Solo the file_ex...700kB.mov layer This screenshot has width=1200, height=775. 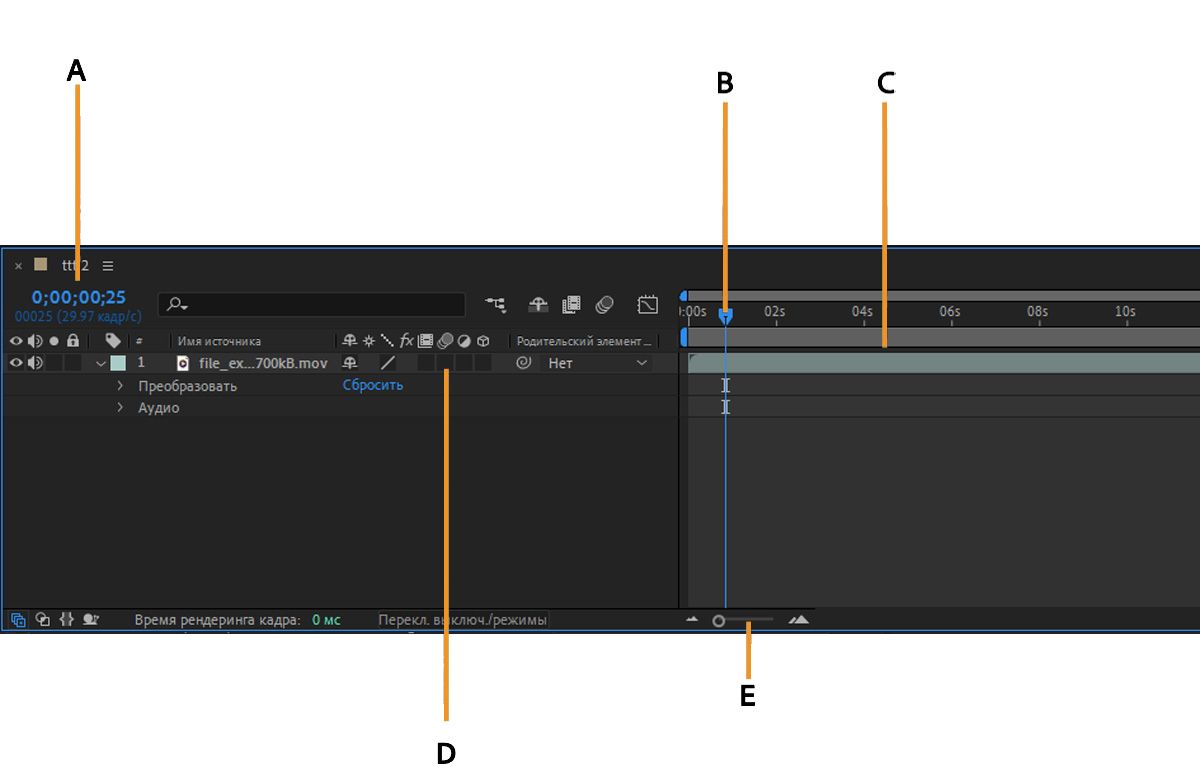tap(54, 363)
